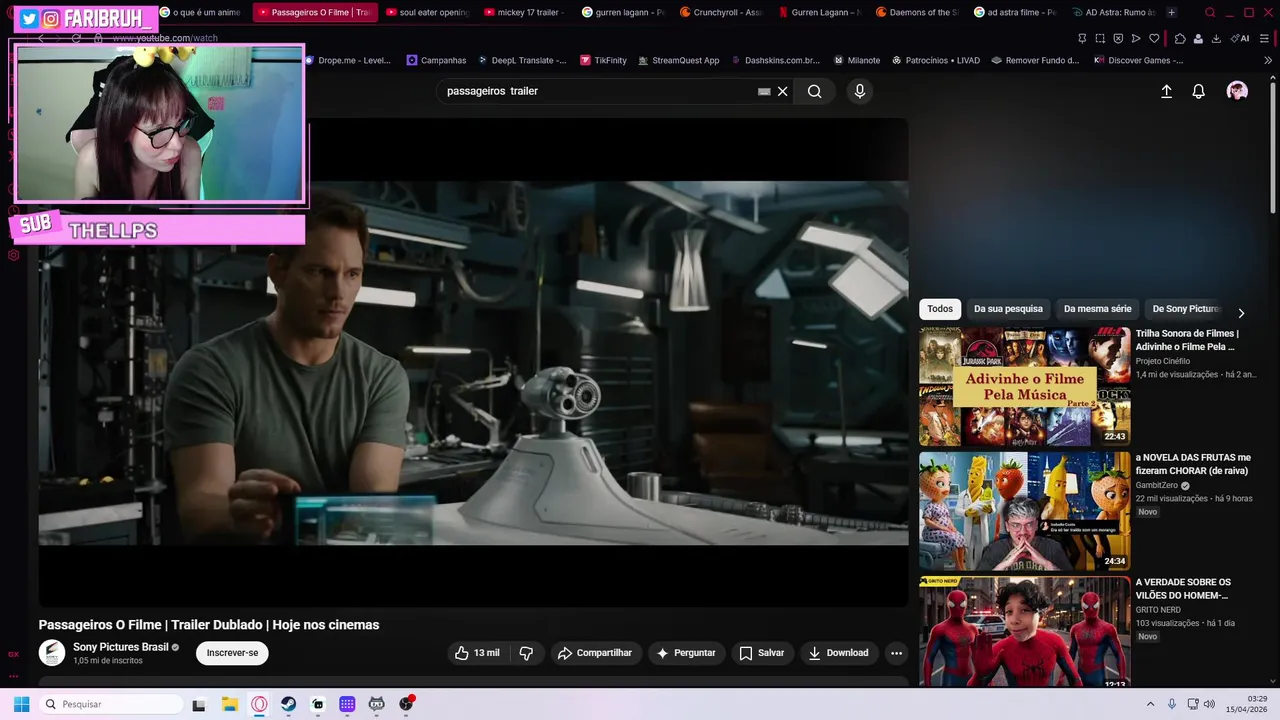
Task: Open the VILÕES DO HOMEM video thumbnail
Action: (1025, 633)
